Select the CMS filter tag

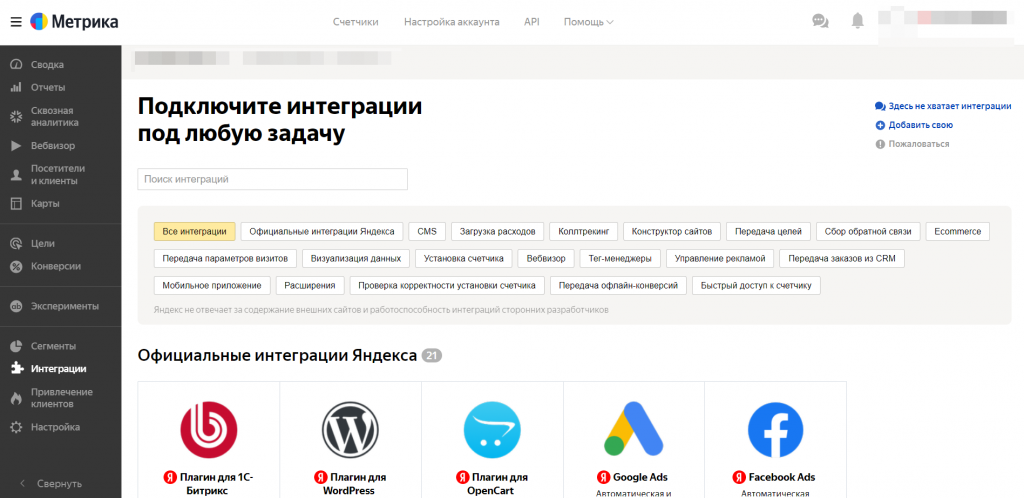click(427, 231)
